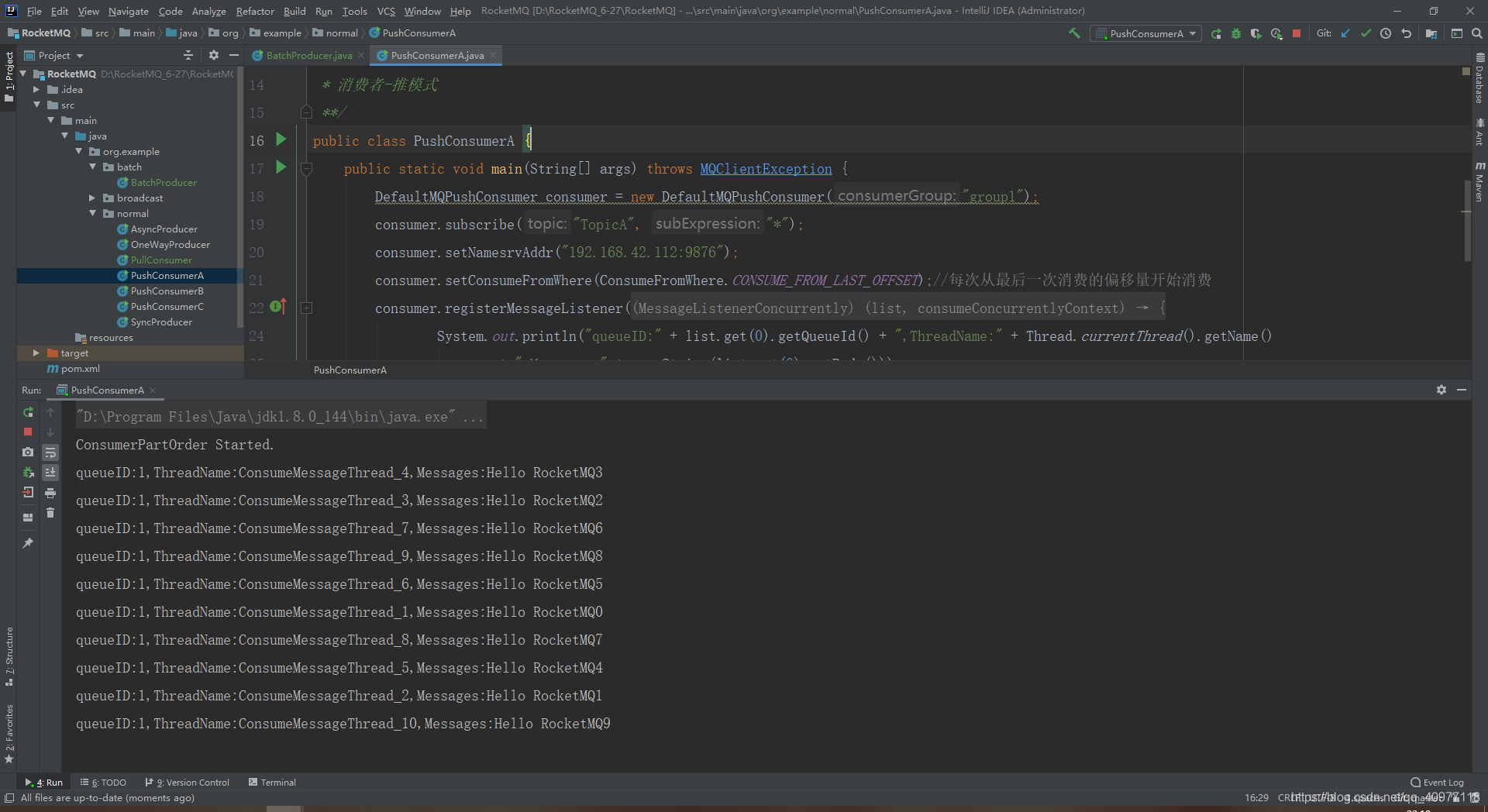
Task: Open Search Everywhere magnifier
Action: tap(1477, 33)
